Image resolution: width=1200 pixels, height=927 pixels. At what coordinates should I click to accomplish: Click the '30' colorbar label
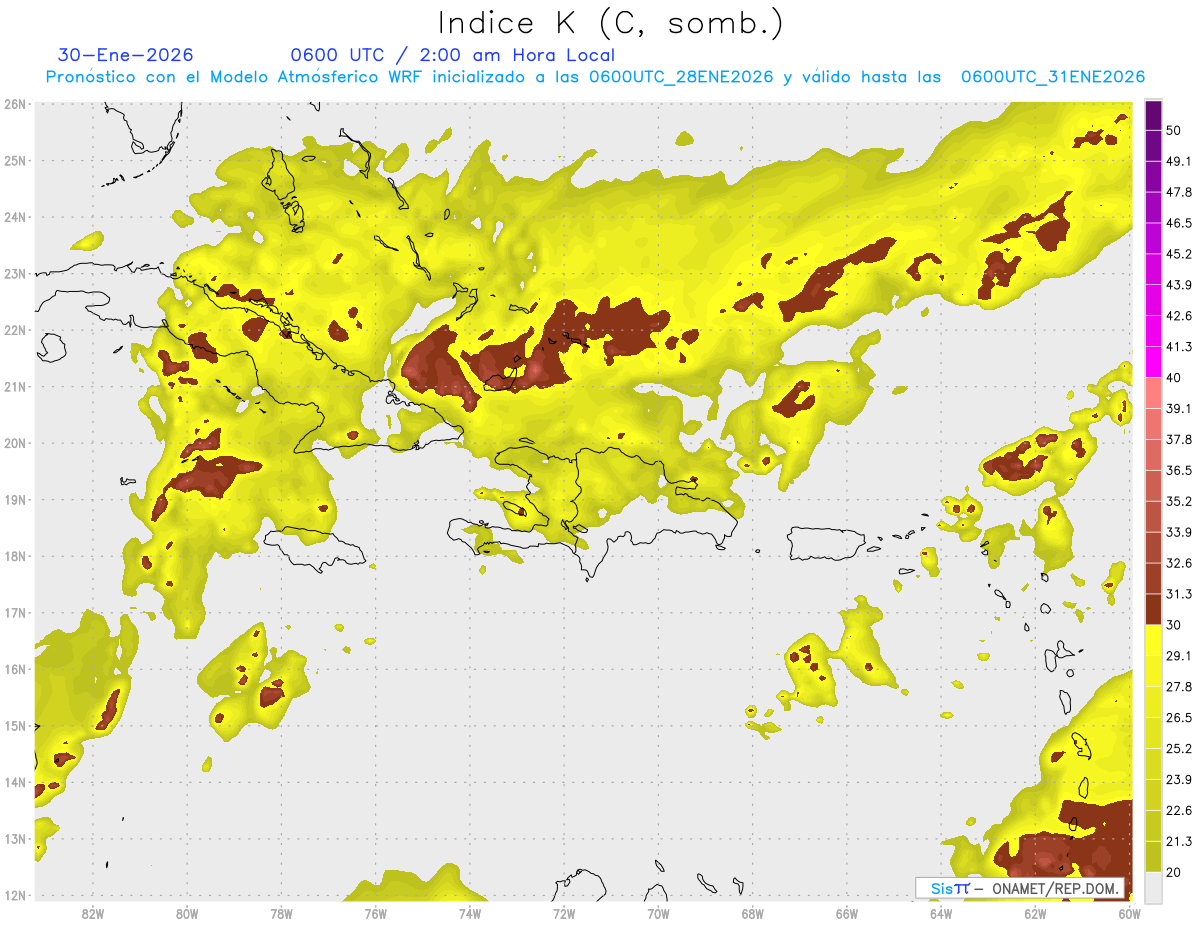coord(1174,625)
